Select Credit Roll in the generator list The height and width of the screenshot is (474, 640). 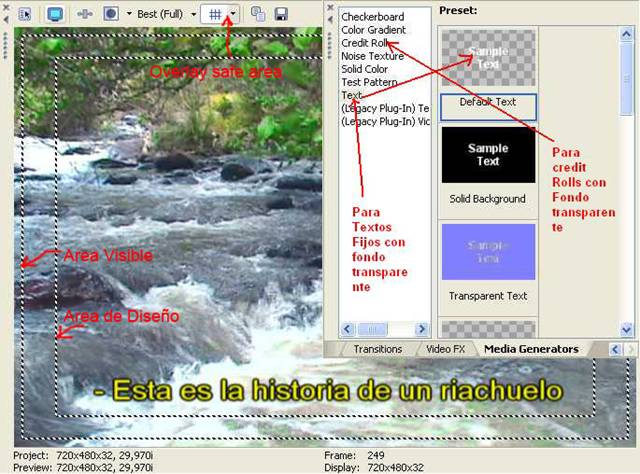365,43
